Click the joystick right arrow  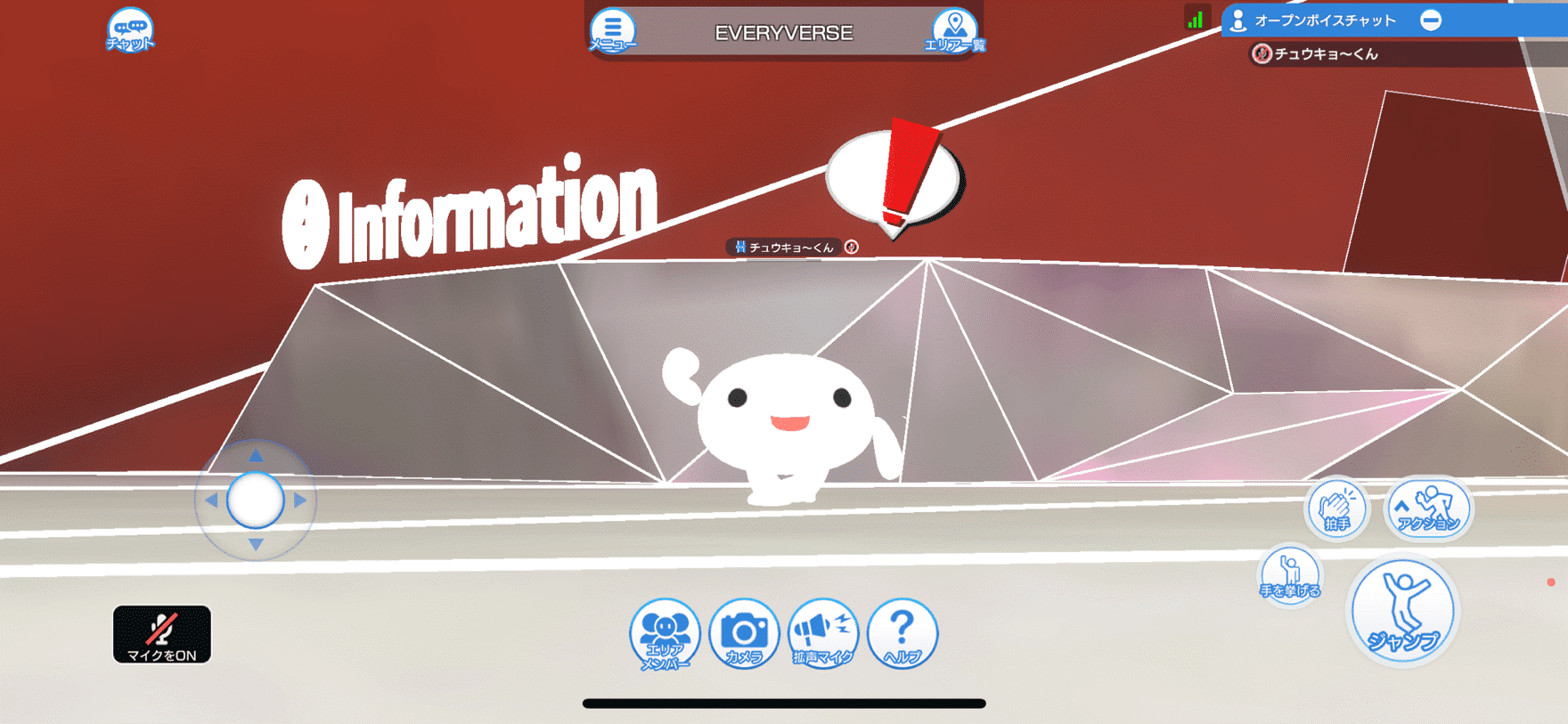tap(300, 500)
